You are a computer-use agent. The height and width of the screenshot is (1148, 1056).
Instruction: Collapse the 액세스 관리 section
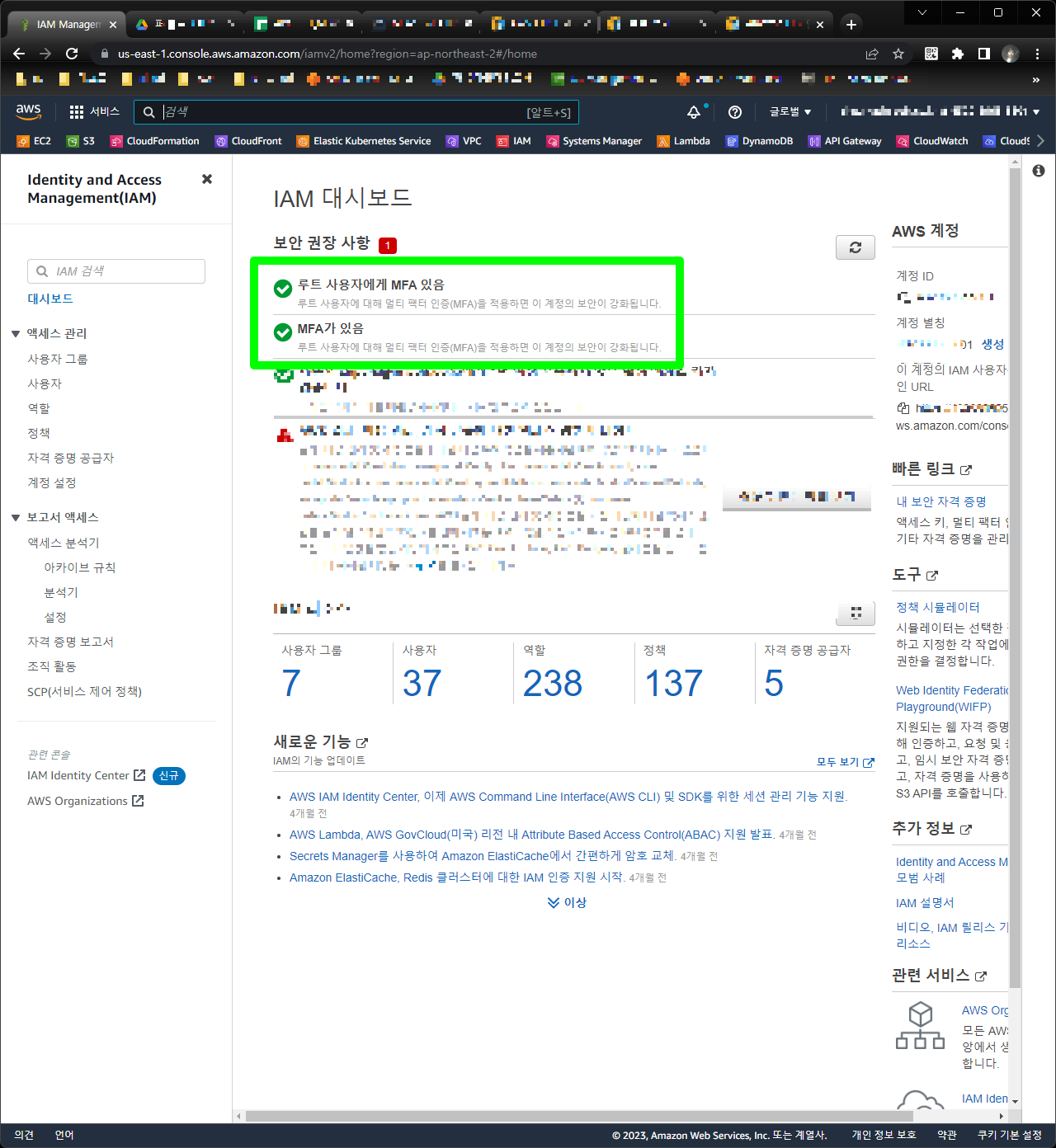click(x=16, y=333)
